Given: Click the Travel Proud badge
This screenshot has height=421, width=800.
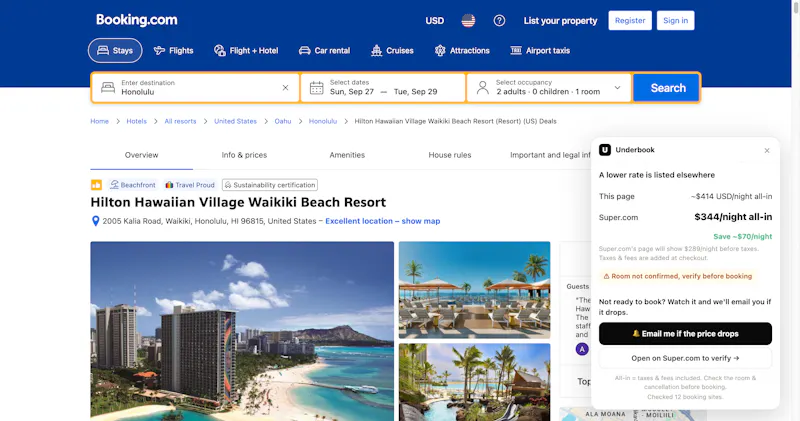Looking at the screenshot, I should click(190, 185).
